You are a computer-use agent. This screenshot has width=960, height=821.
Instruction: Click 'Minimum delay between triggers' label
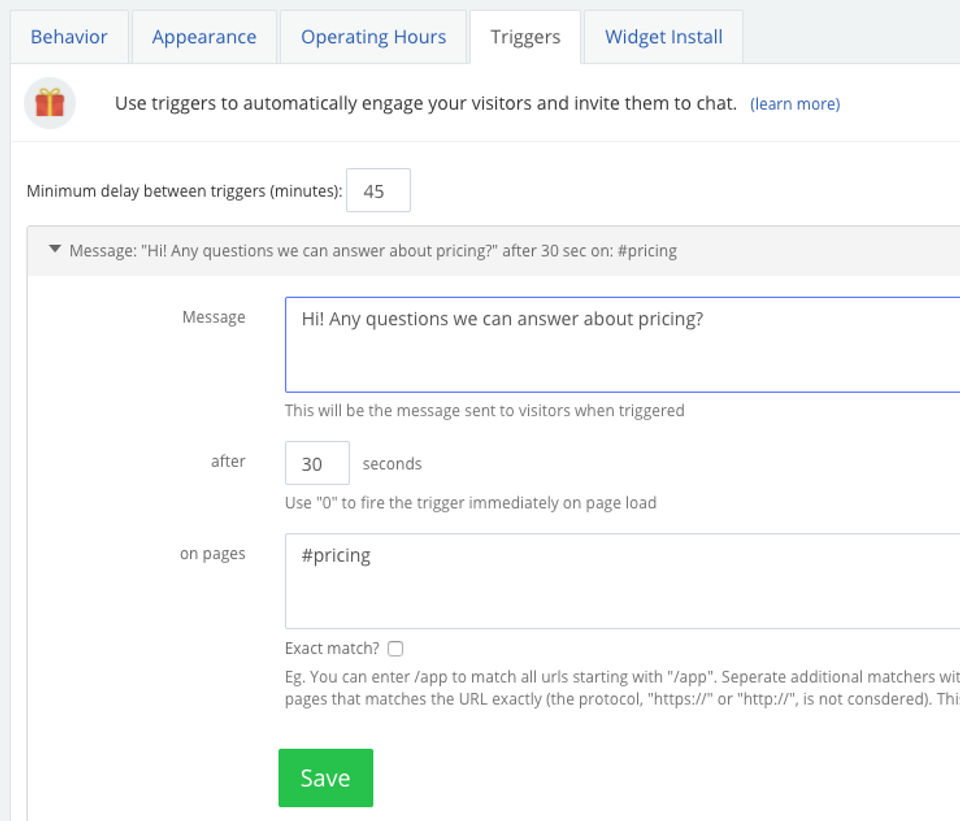click(x=184, y=191)
